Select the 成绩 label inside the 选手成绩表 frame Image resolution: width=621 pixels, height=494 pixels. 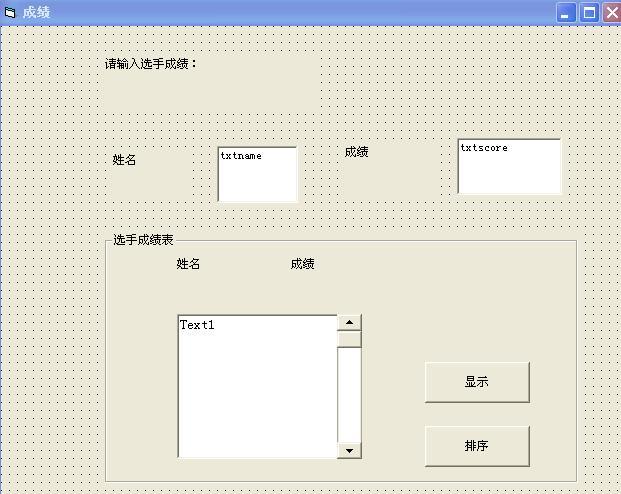tap(303, 263)
